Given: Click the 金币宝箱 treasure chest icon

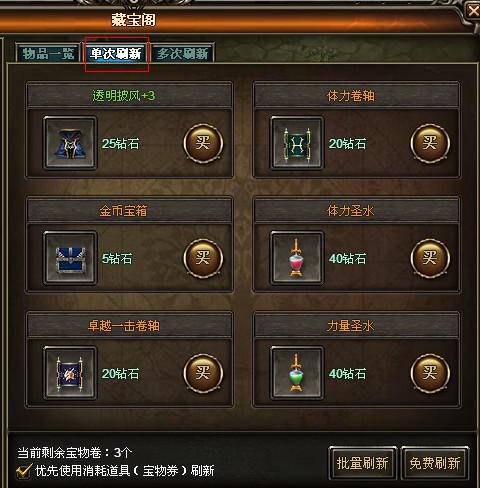Looking at the screenshot, I should tap(70, 258).
